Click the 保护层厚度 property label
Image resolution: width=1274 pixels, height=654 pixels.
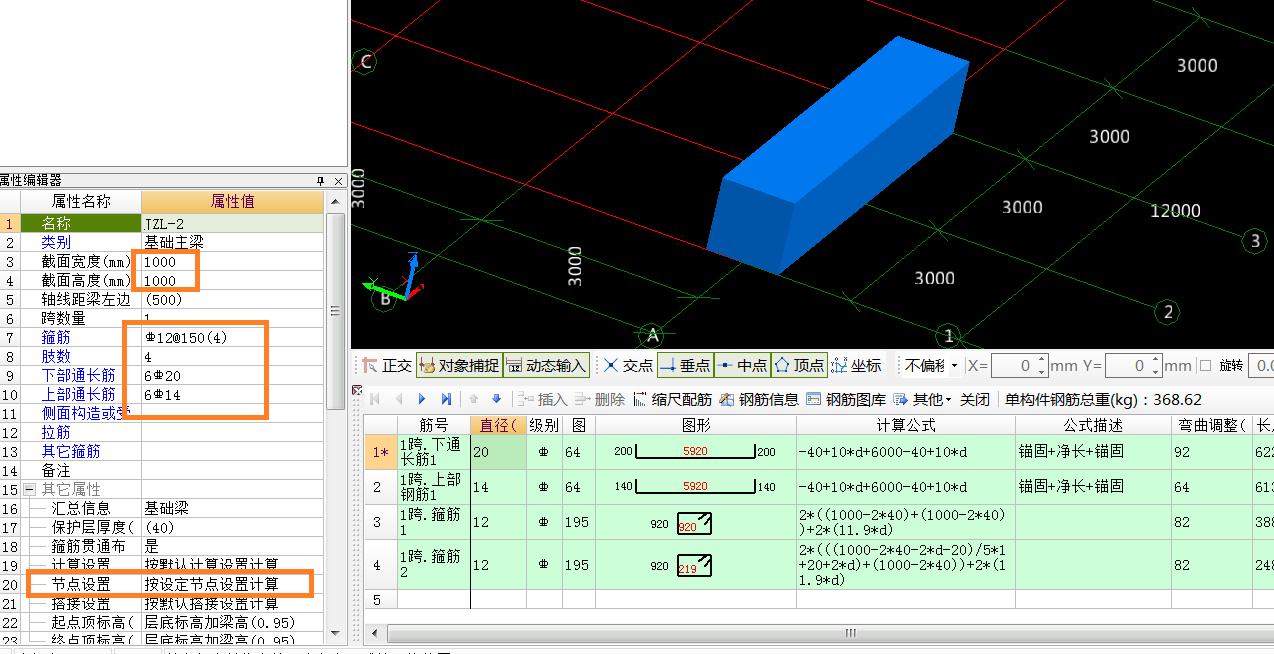point(92,527)
